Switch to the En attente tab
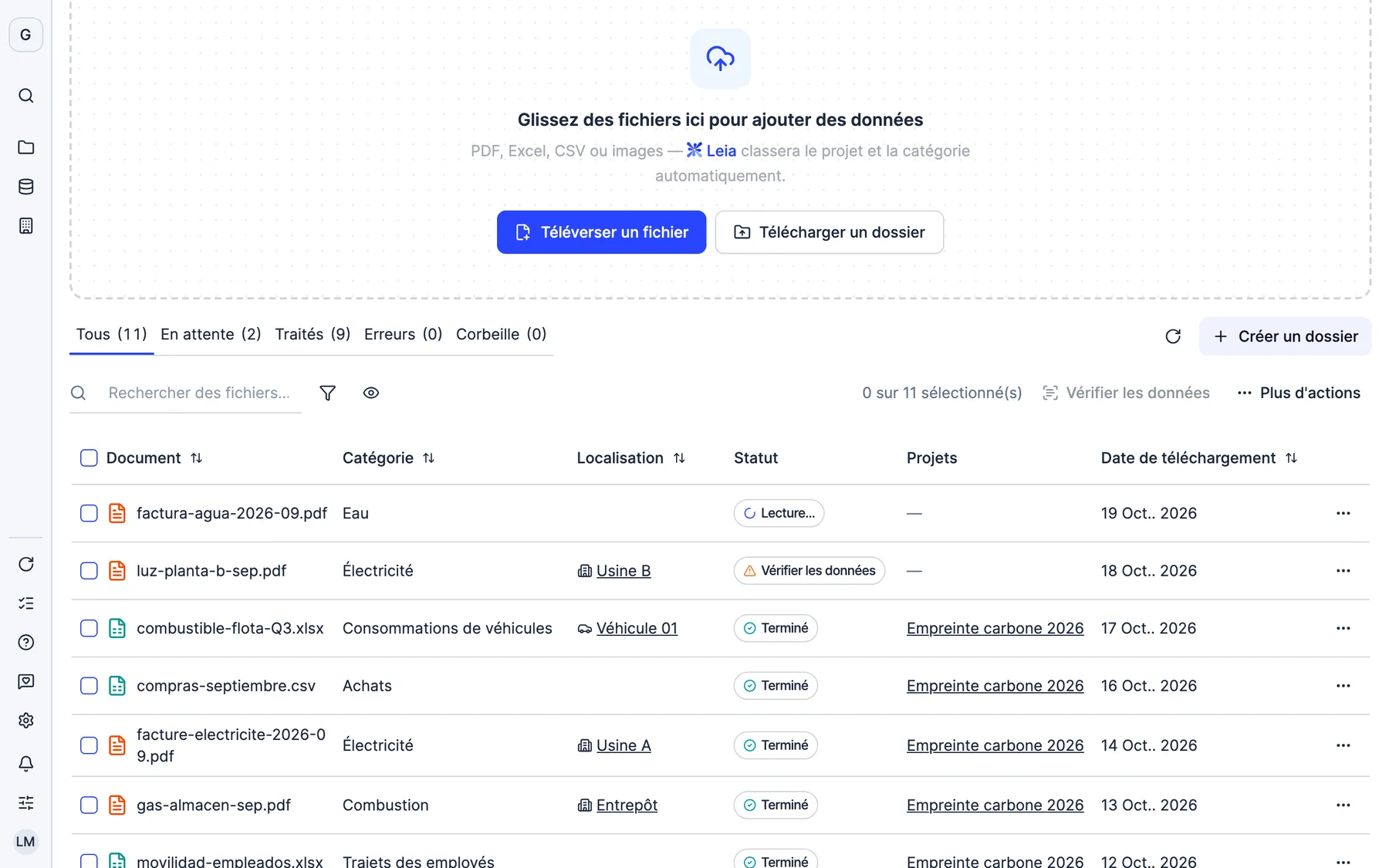1389x868 pixels. pos(211,334)
